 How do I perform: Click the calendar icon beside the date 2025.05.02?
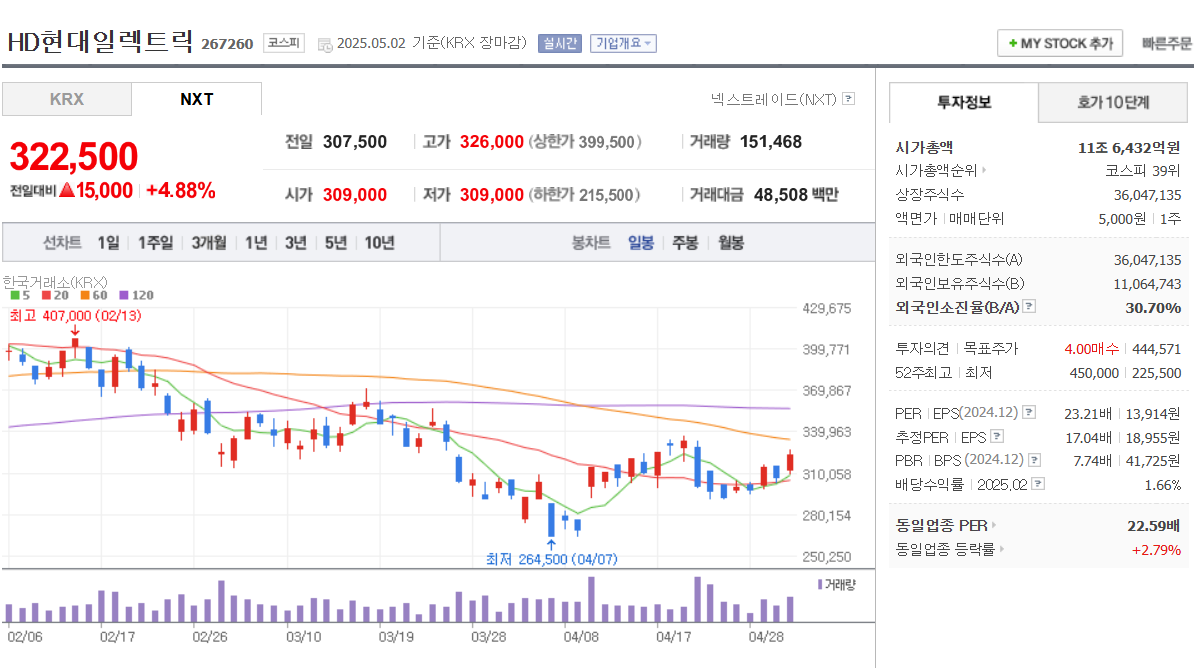click(x=324, y=45)
